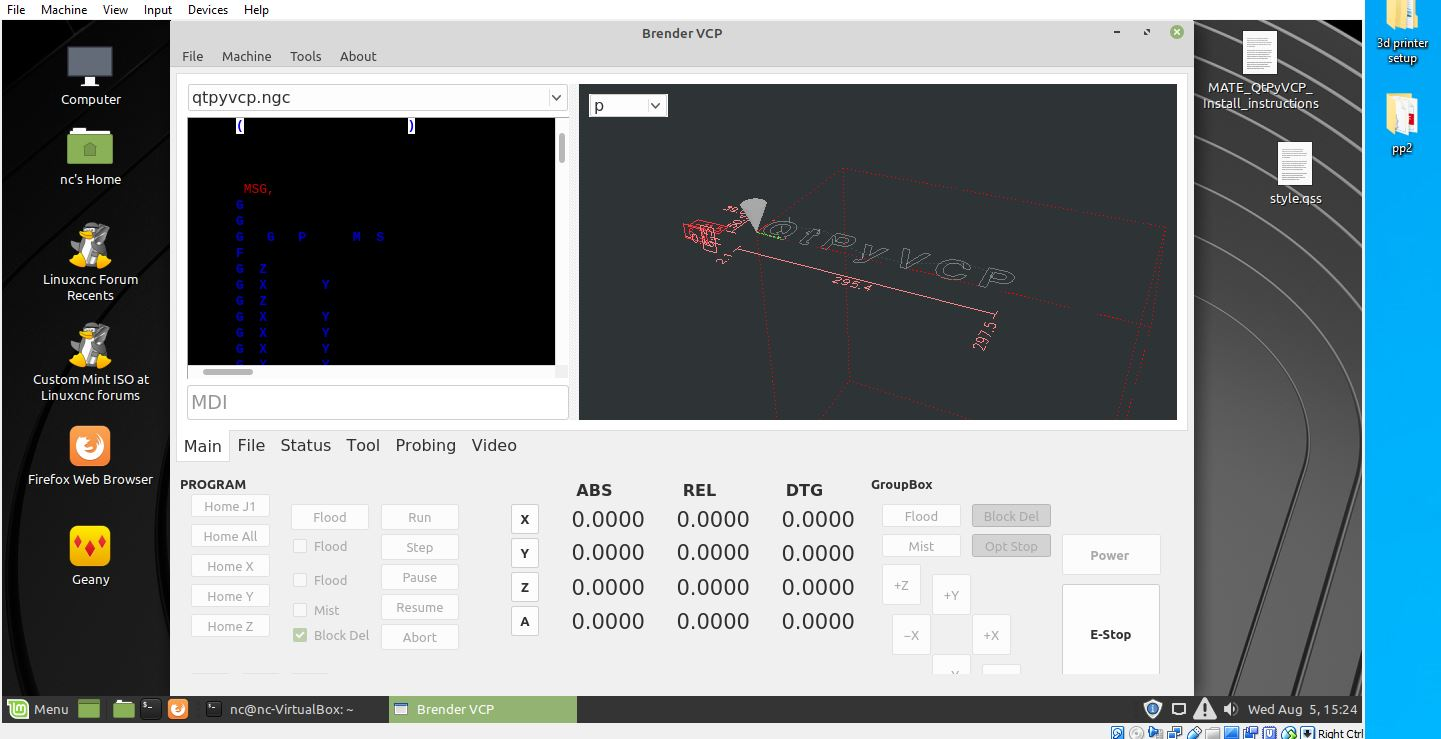Click the 3D toolpath backplot view
The width and height of the screenshot is (1441, 739).
[x=878, y=252]
